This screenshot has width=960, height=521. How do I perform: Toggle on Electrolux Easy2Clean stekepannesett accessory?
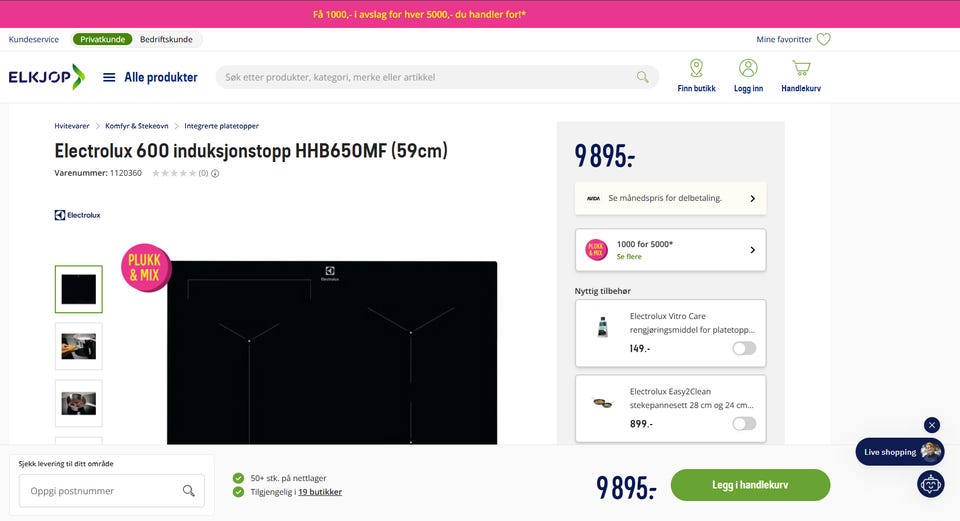pos(744,424)
